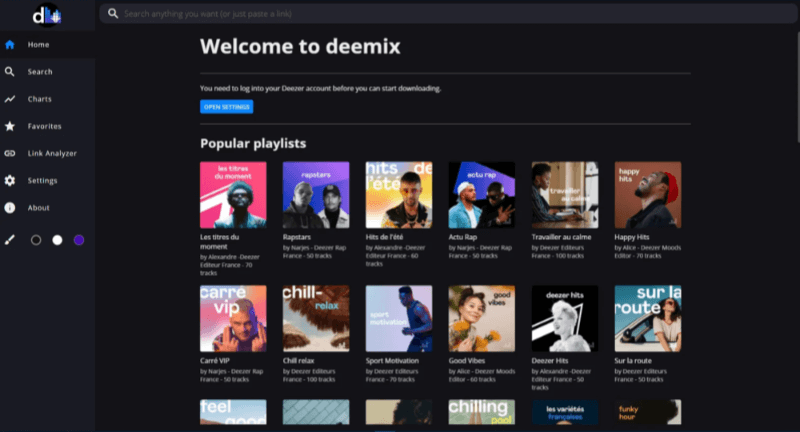This screenshot has height=432, width=800.
Task: Open the Actu Rap playlist cover
Action: point(482,195)
